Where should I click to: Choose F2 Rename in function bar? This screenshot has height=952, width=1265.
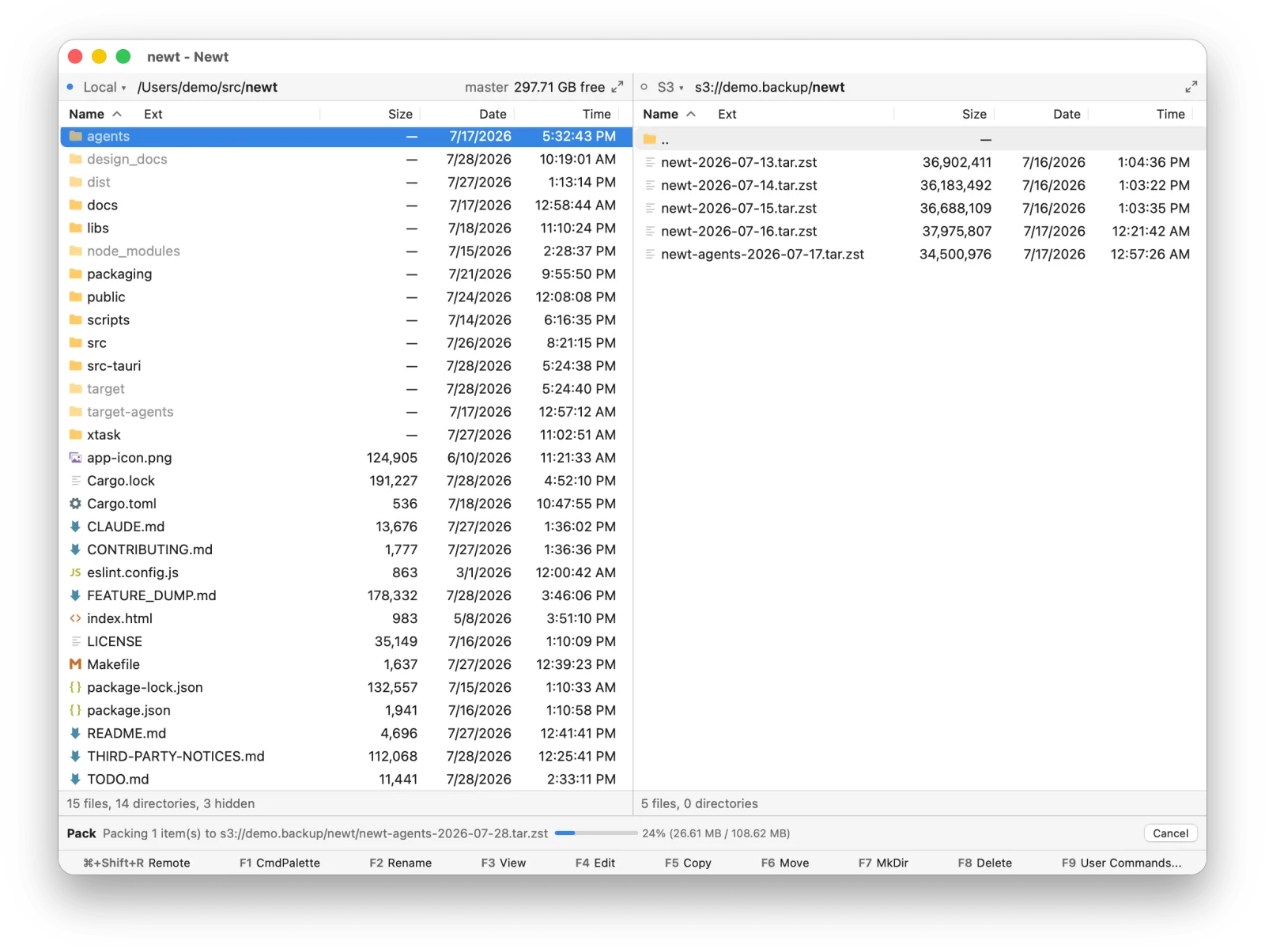(400, 863)
